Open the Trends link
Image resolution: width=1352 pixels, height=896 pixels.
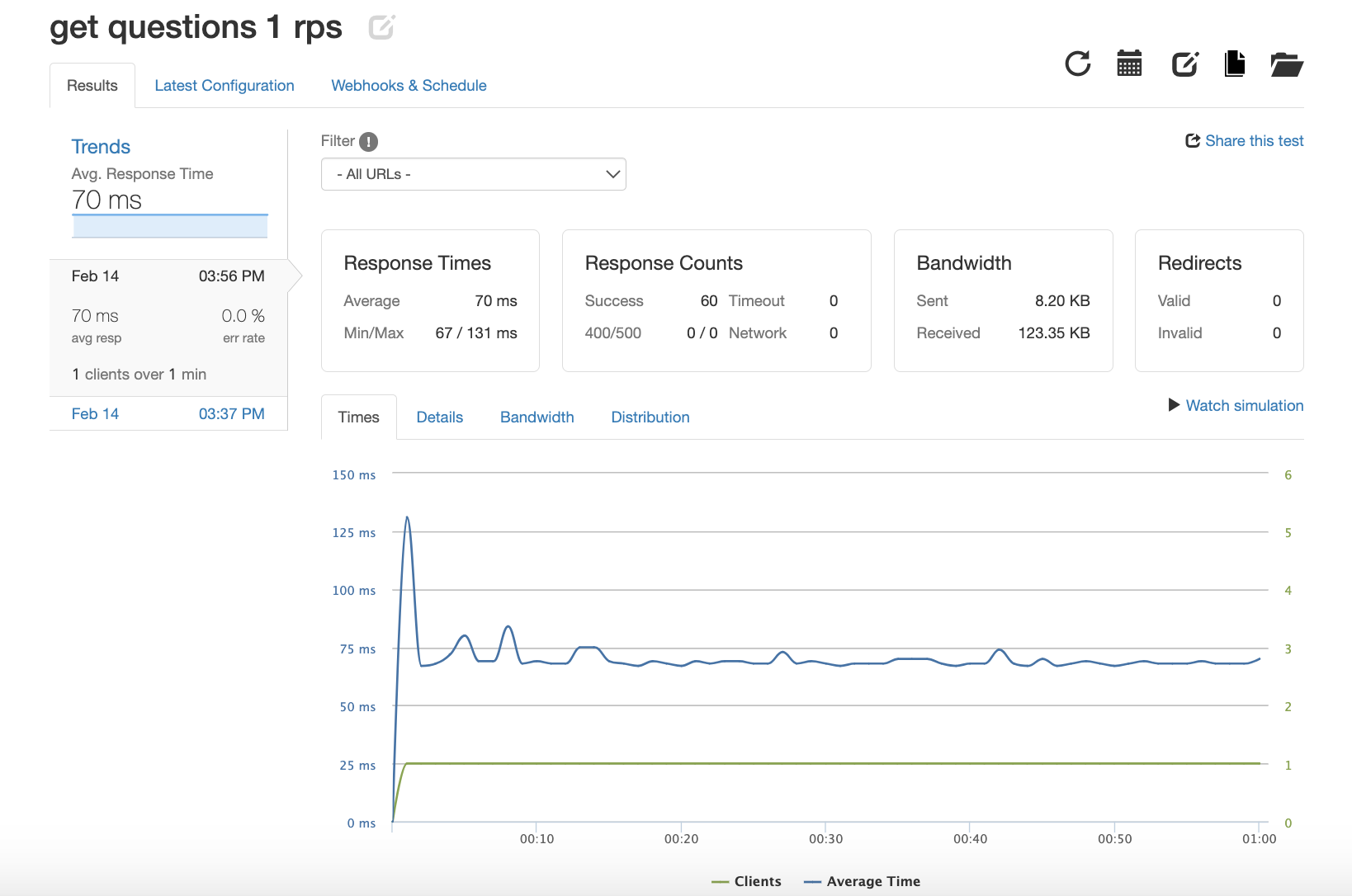point(101,147)
